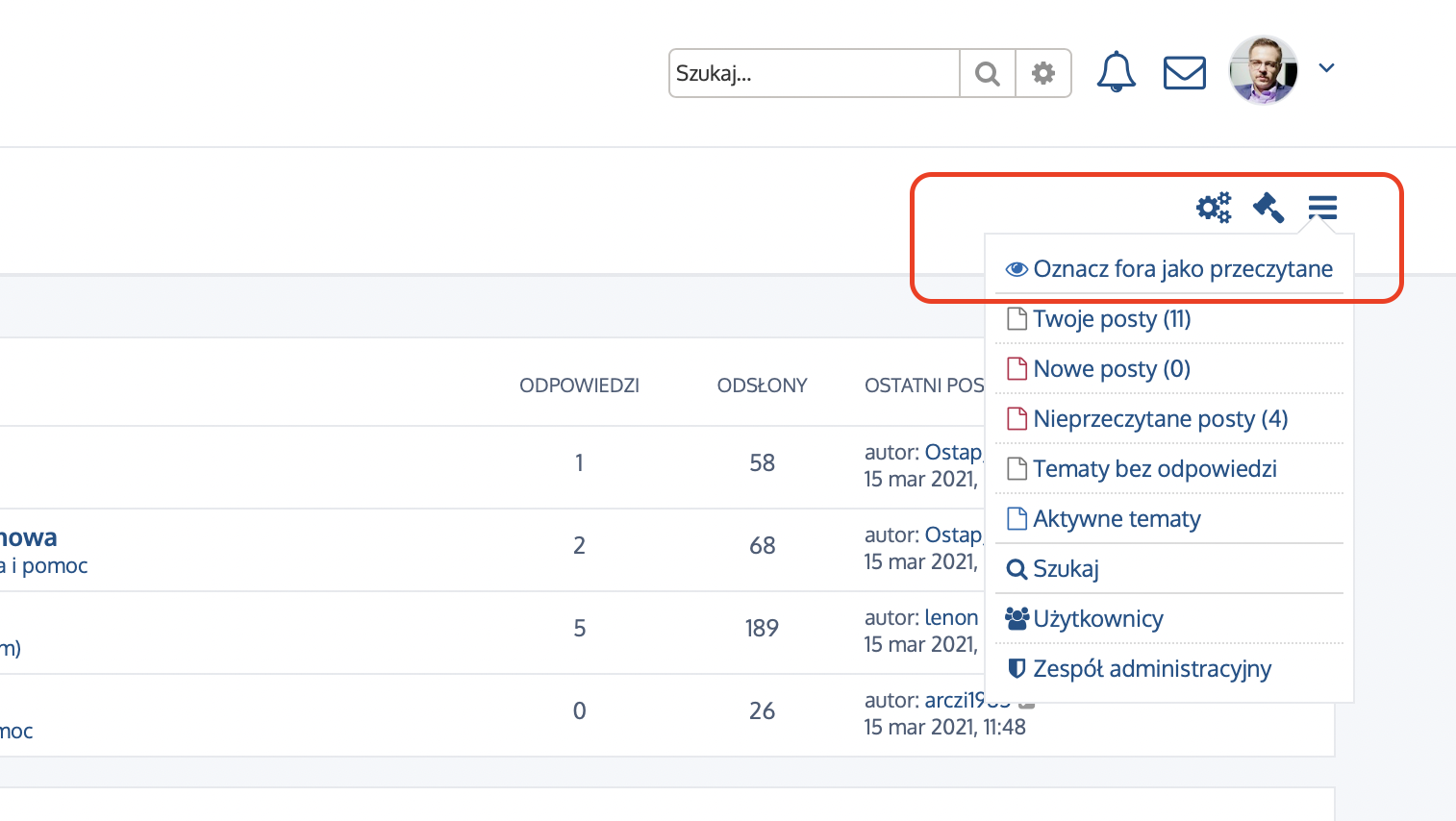Open Zespół administracyjny page
Screen dimensions: 1456x821
coord(1151,669)
